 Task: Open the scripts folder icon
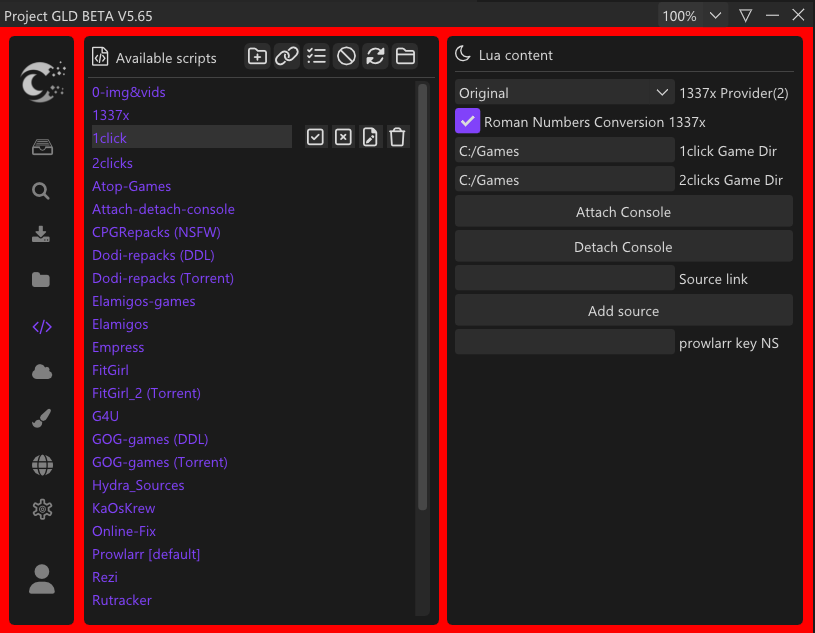point(405,56)
